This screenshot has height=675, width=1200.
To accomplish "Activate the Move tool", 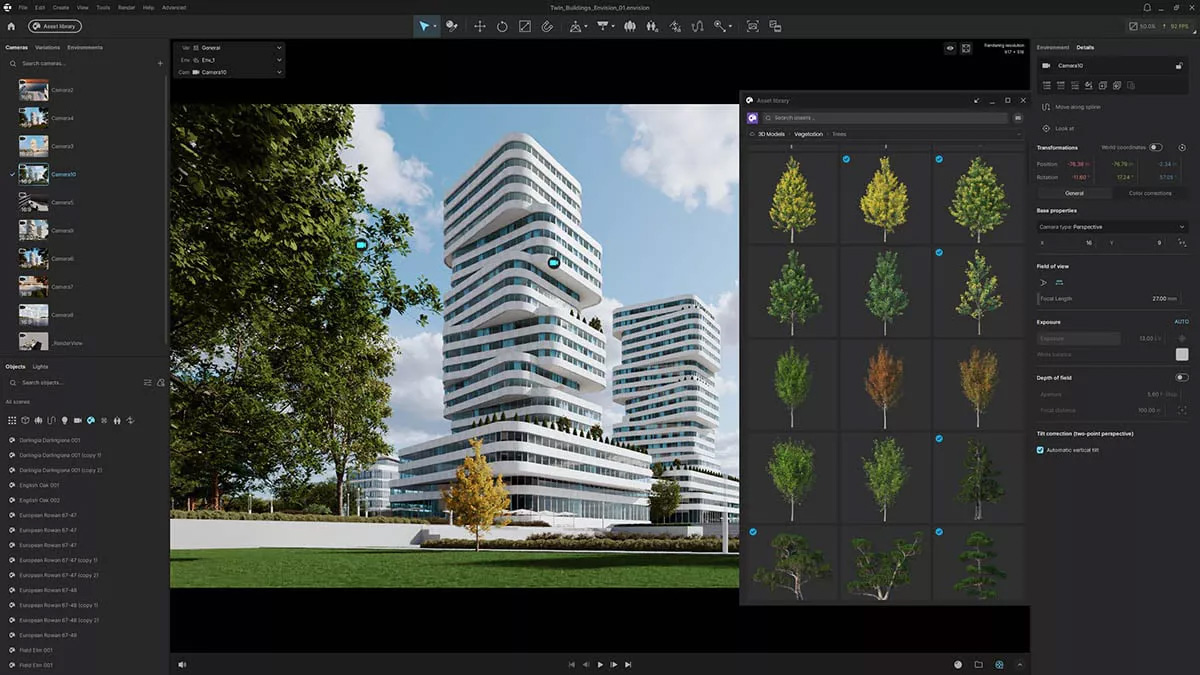I will [x=479, y=26].
